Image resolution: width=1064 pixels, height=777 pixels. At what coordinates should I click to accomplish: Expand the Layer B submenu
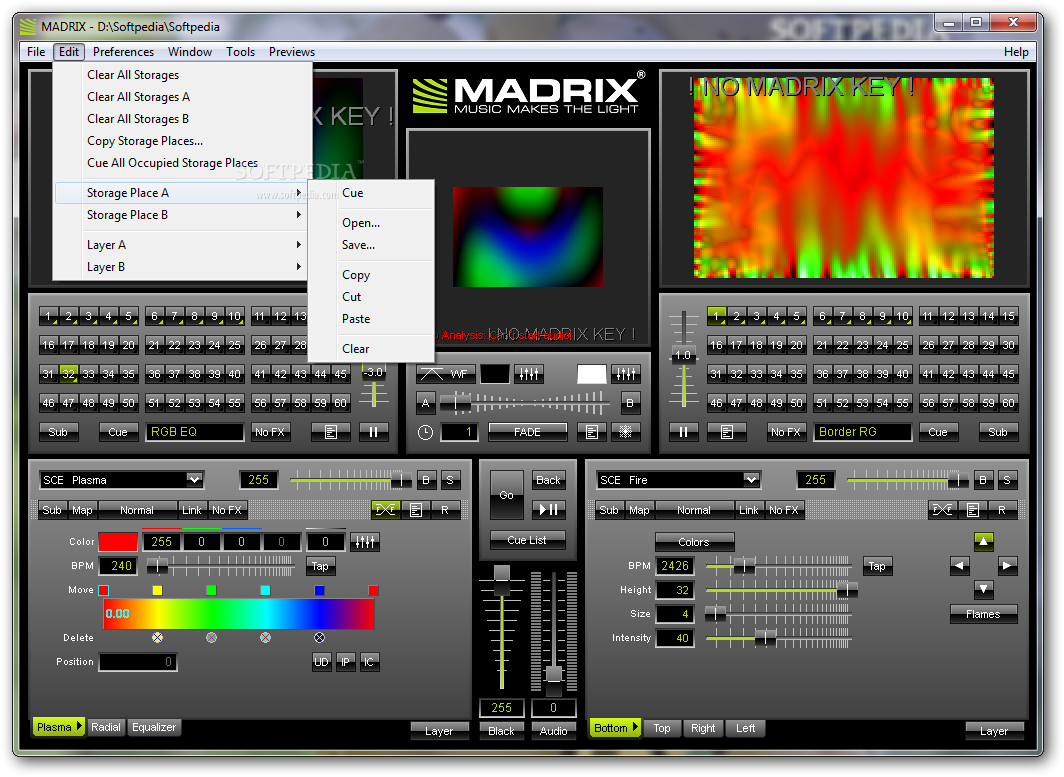pyautogui.click(x=181, y=267)
